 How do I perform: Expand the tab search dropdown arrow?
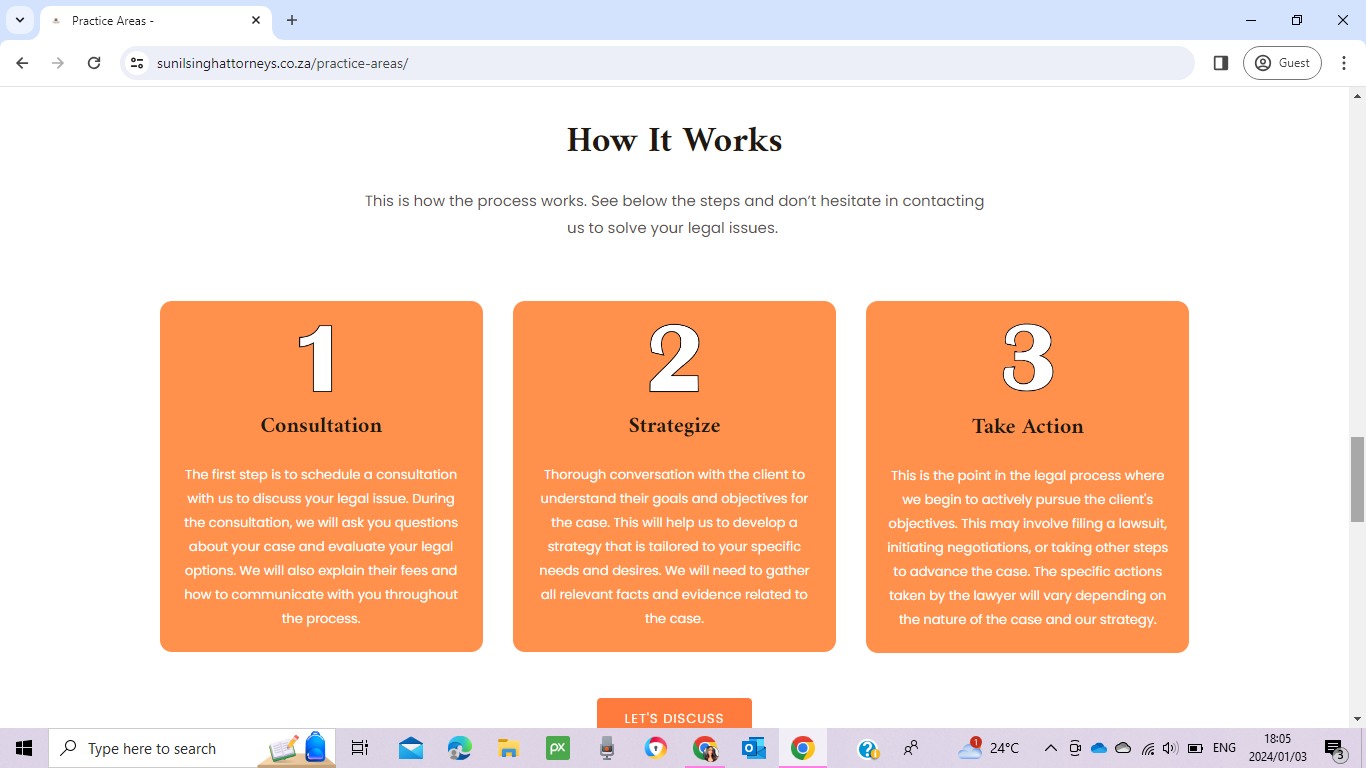[19, 20]
